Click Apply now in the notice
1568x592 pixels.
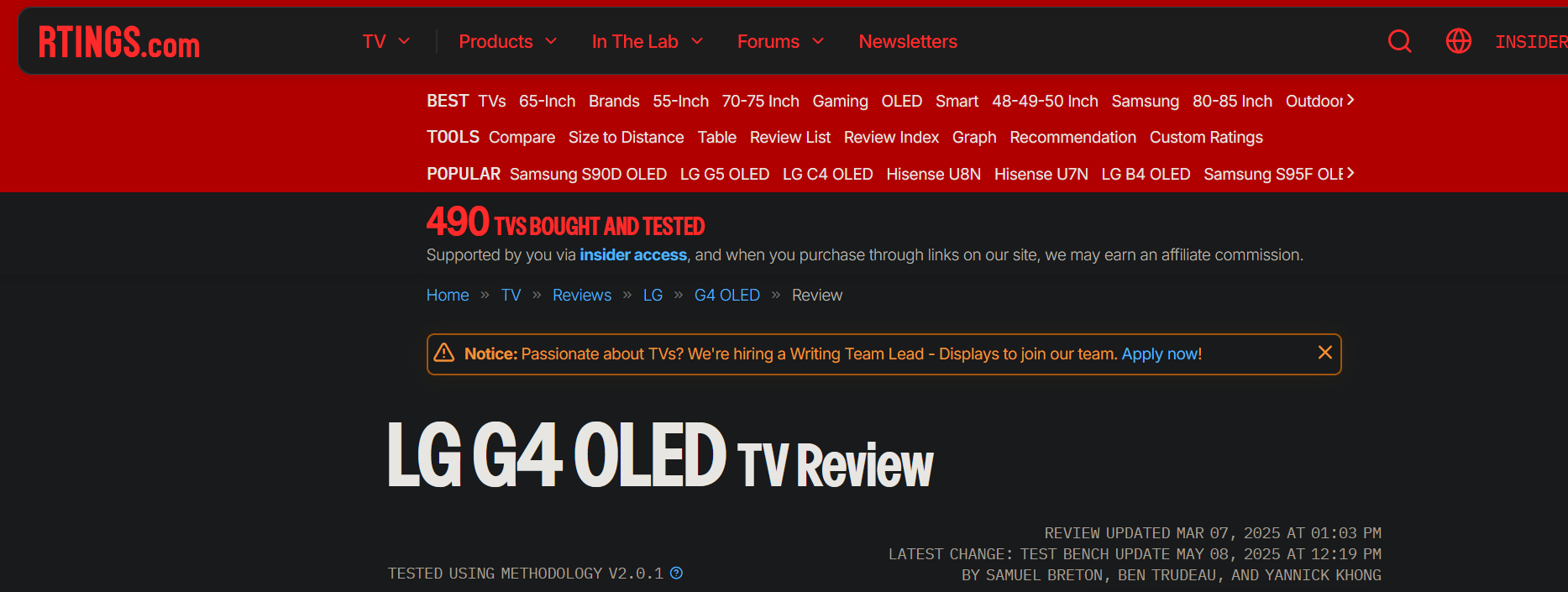(1162, 354)
